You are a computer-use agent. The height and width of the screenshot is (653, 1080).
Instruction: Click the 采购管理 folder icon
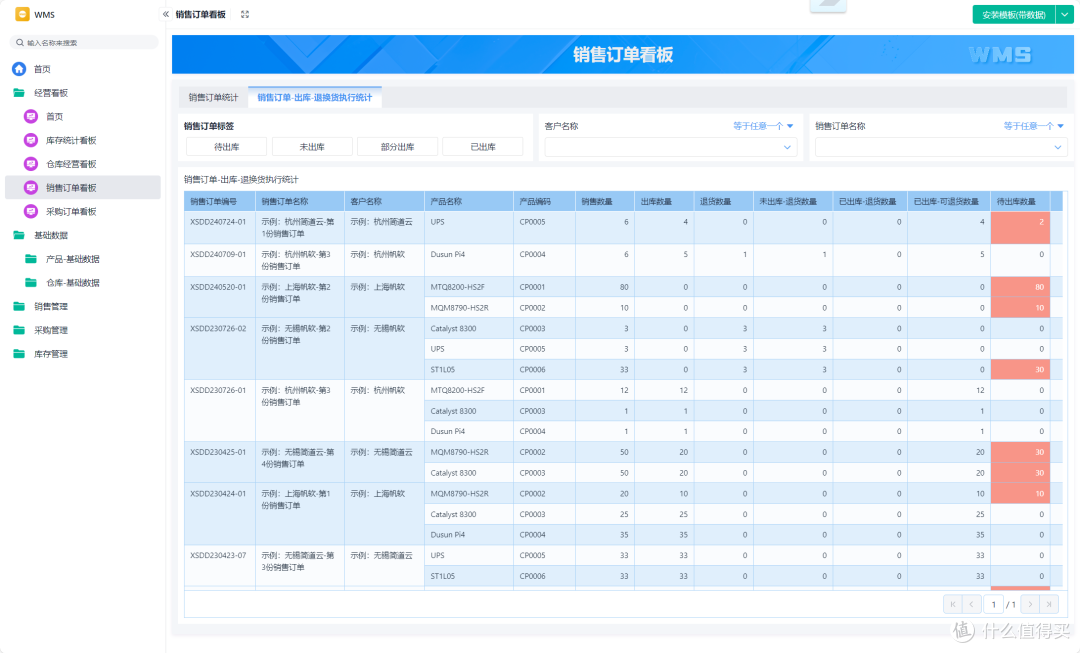point(19,330)
